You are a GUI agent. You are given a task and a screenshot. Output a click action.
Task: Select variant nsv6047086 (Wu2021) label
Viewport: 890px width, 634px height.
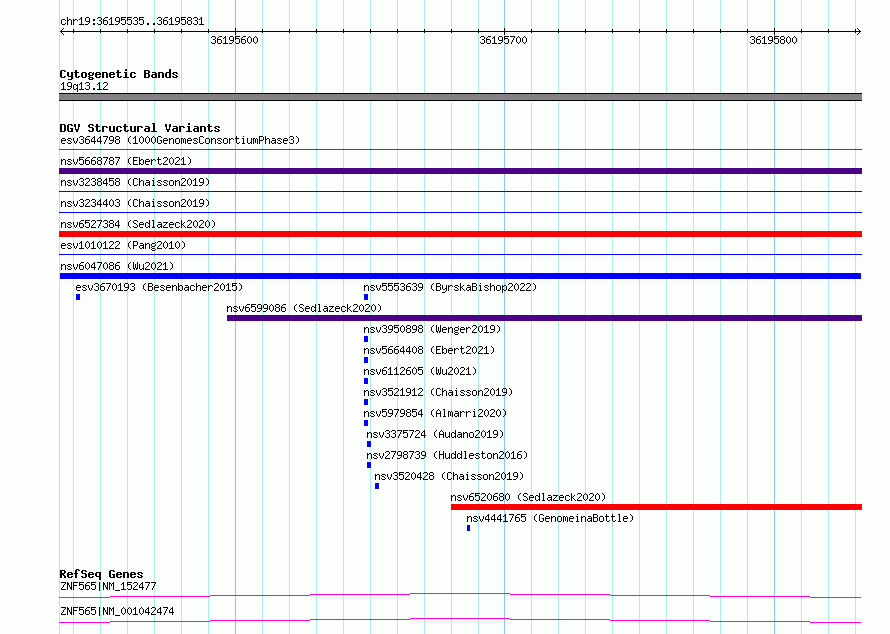point(117,266)
